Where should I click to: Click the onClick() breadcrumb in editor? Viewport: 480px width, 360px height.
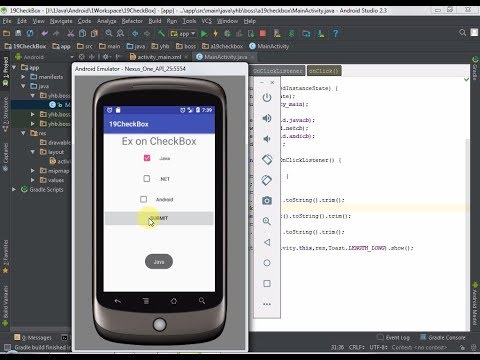[324, 71]
